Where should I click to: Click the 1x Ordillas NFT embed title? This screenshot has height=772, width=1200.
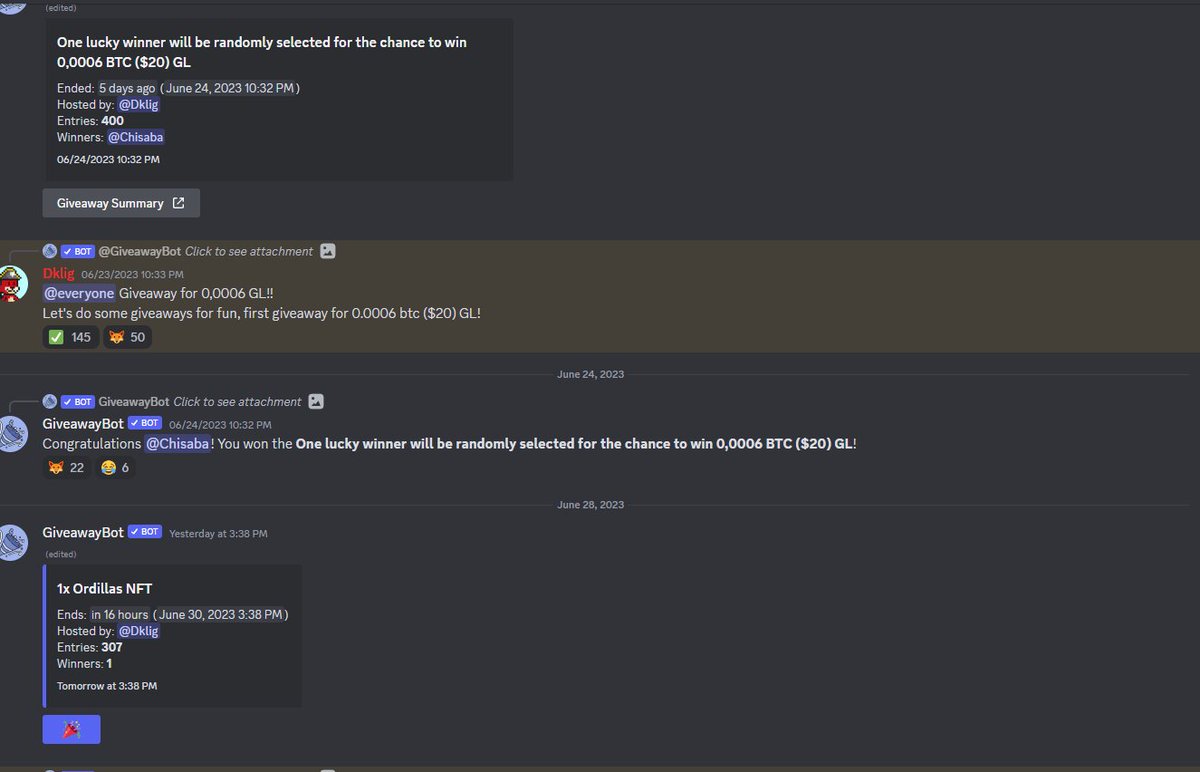pyautogui.click(x=105, y=589)
